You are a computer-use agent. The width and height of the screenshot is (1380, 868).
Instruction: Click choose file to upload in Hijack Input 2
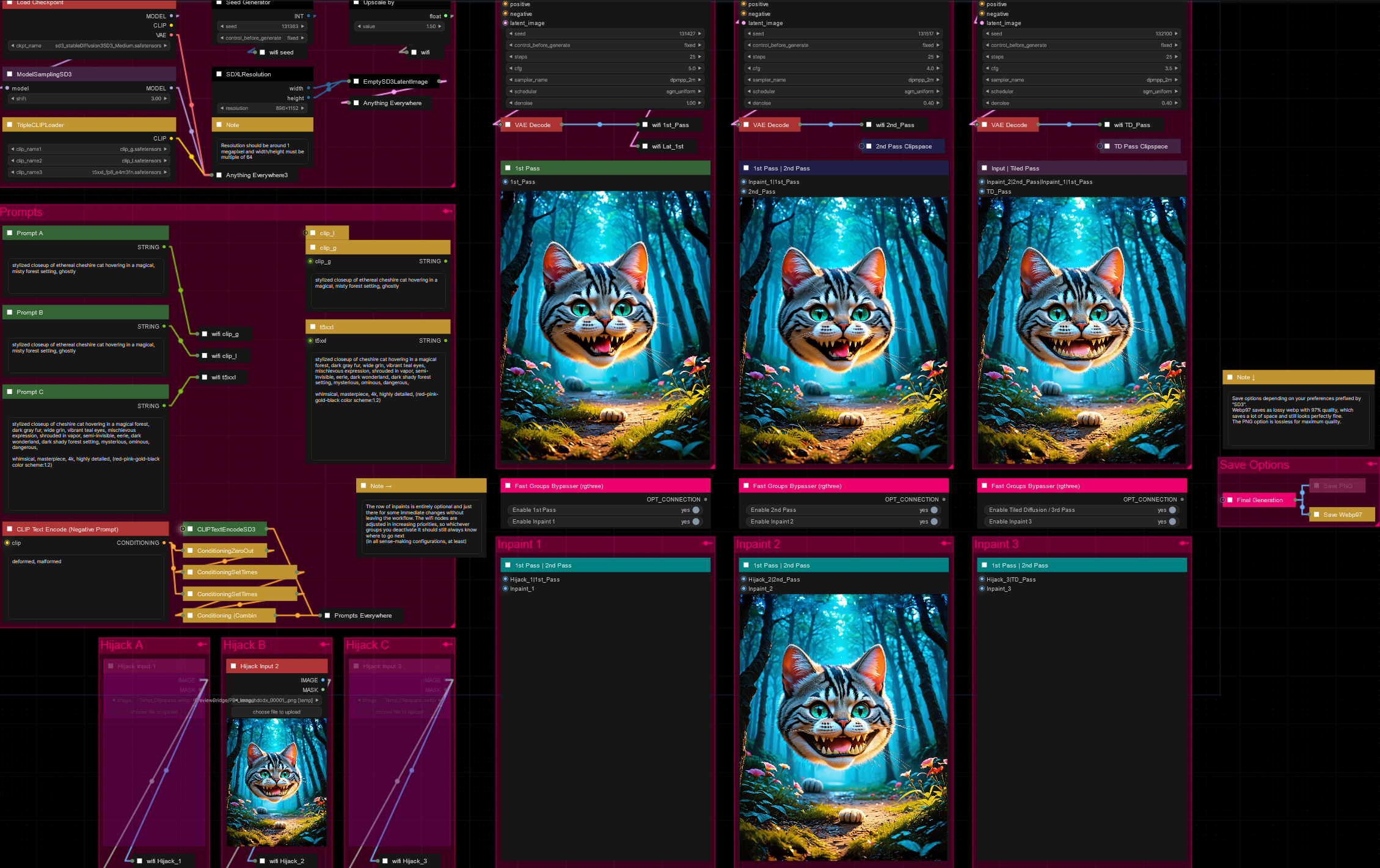277,712
